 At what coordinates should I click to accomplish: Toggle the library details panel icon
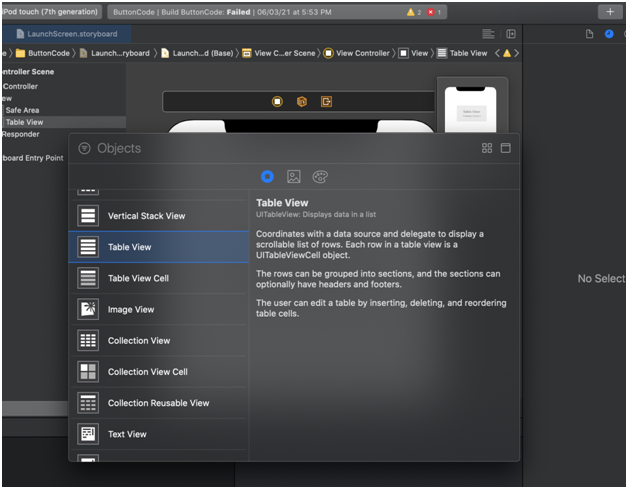click(505, 148)
